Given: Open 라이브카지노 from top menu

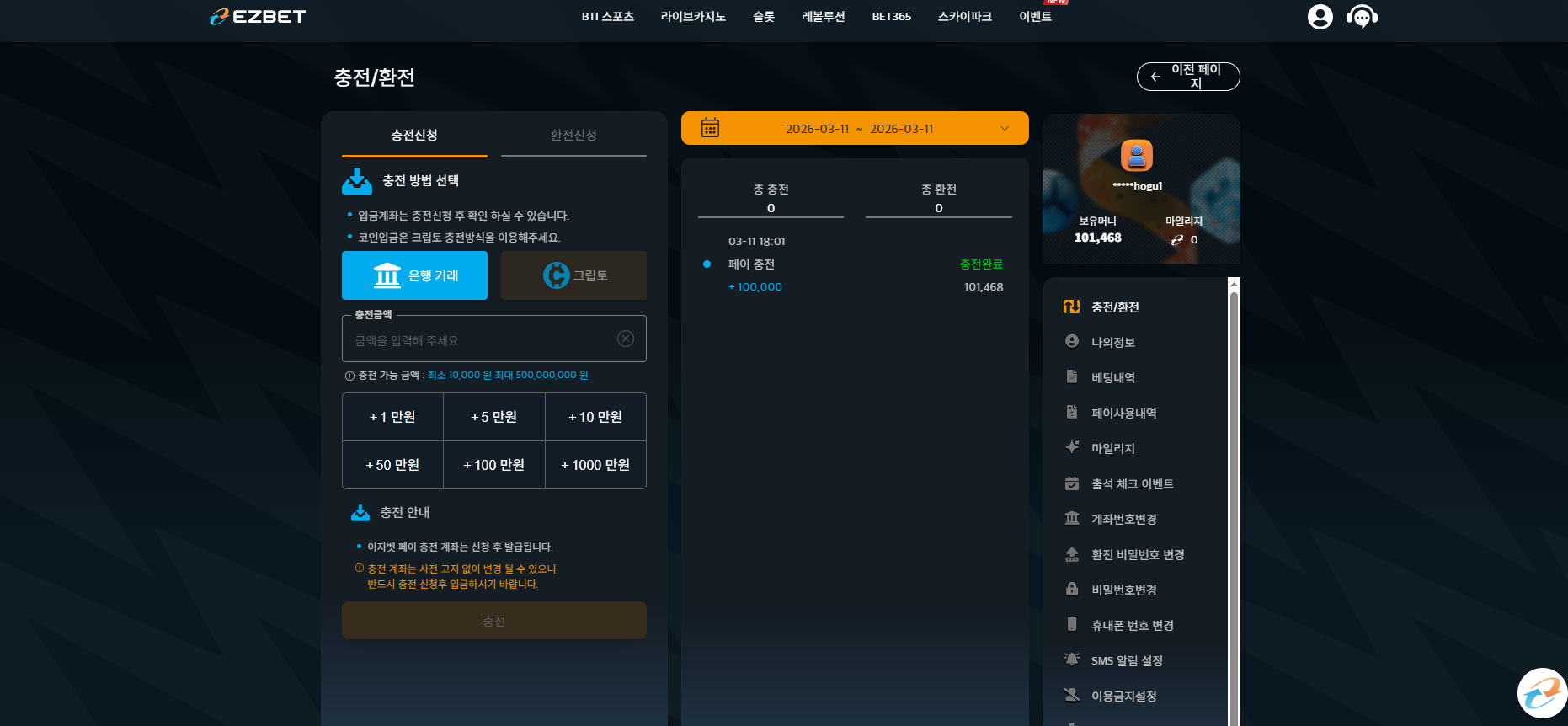Looking at the screenshot, I should (x=693, y=17).
